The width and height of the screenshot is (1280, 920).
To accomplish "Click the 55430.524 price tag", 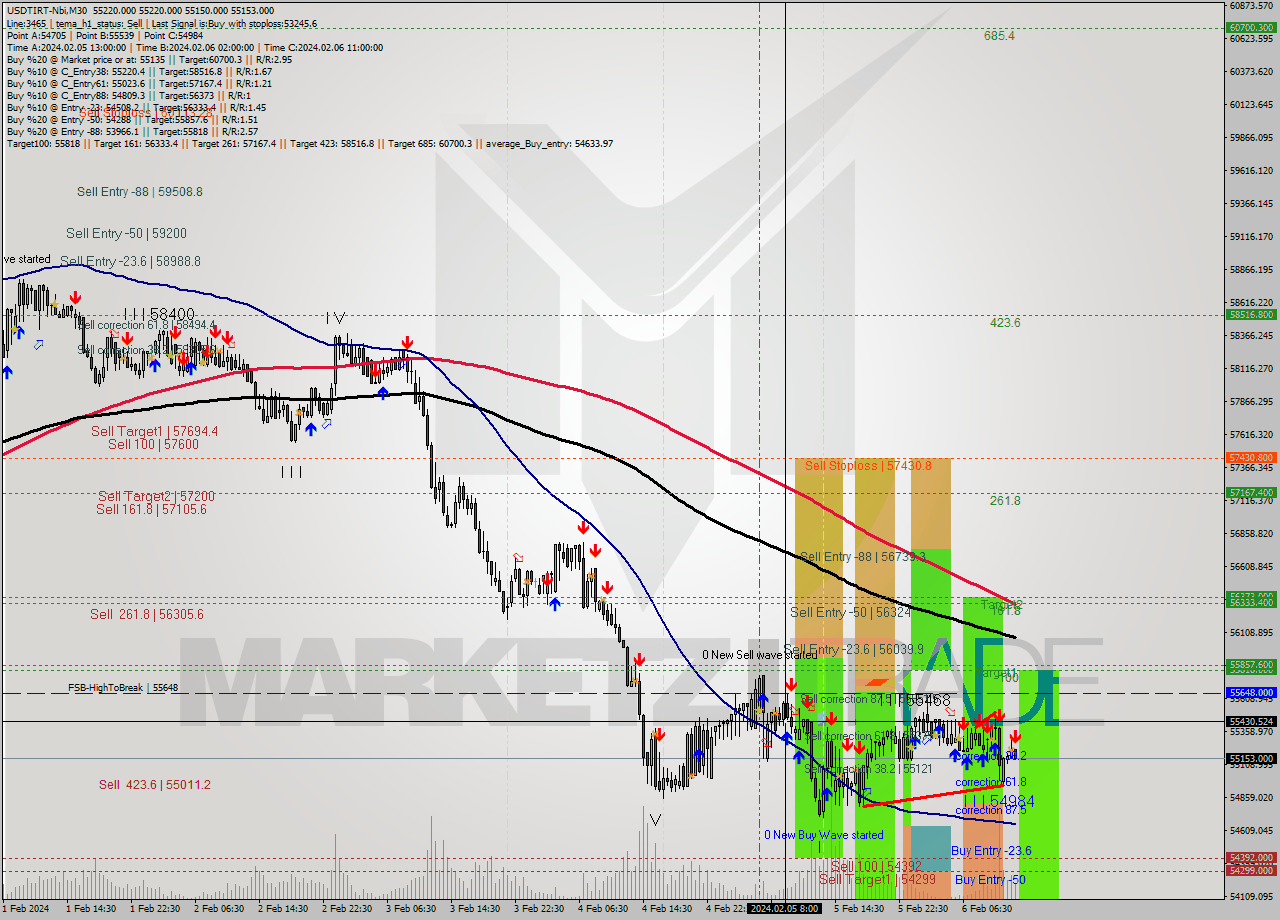I will click(1250, 721).
